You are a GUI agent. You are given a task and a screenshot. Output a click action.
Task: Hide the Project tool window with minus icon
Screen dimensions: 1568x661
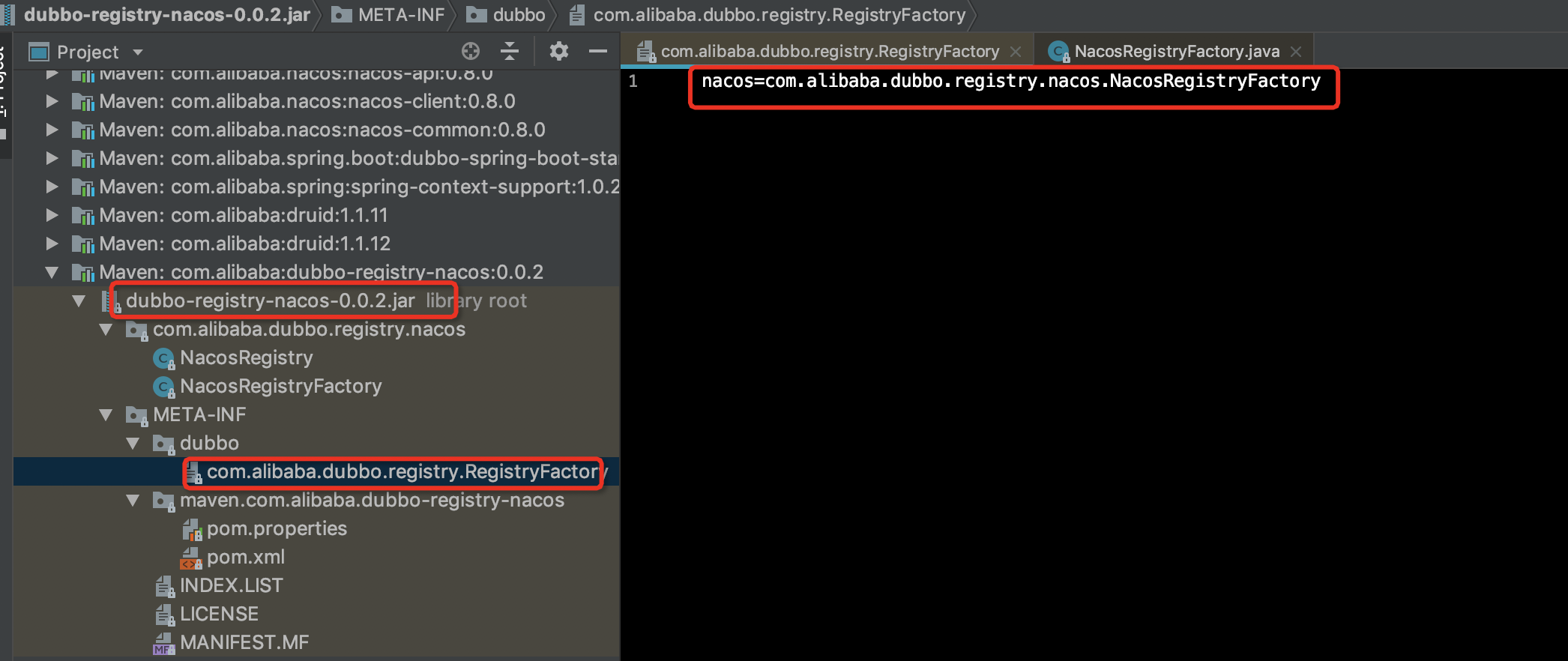tap(598, 51)
